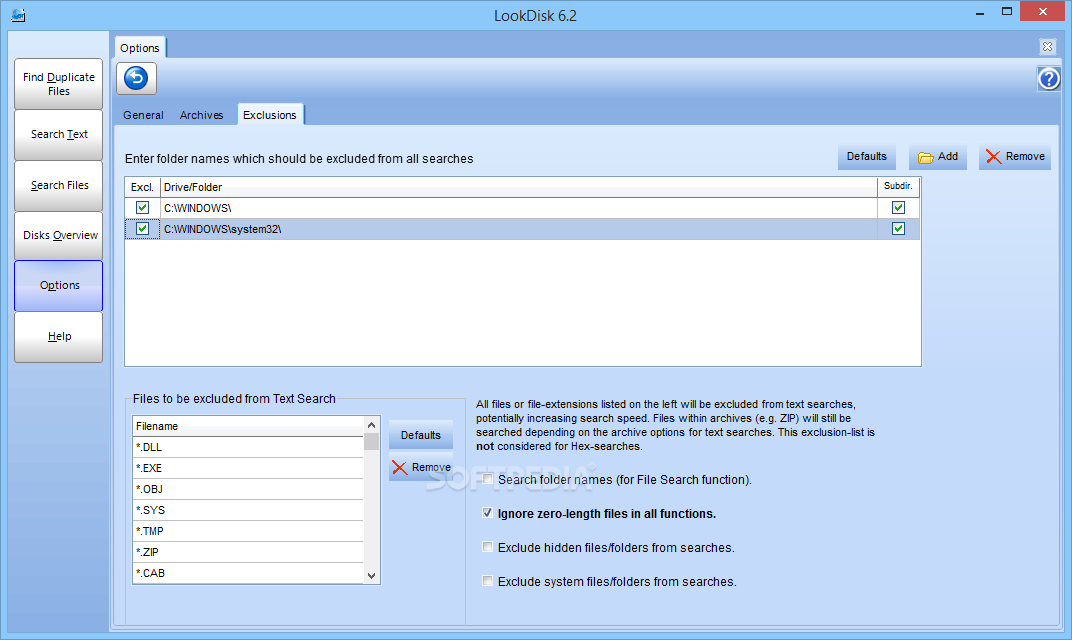This screenshot has width=1072, height=640.
Task: Enable Search folder names checkbox
Action: [x=487, y=479]
